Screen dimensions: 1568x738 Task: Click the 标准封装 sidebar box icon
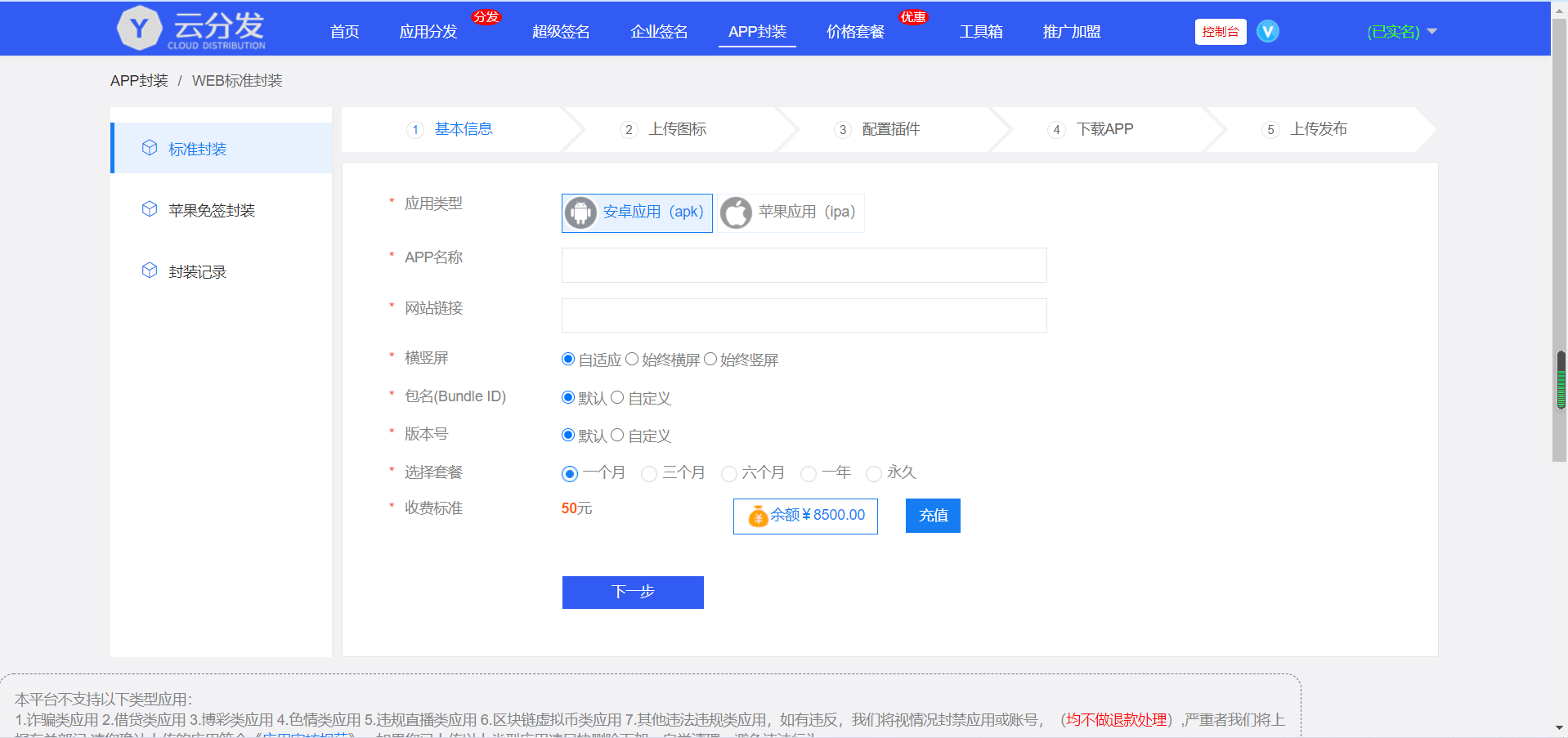[x=150, y=148]
